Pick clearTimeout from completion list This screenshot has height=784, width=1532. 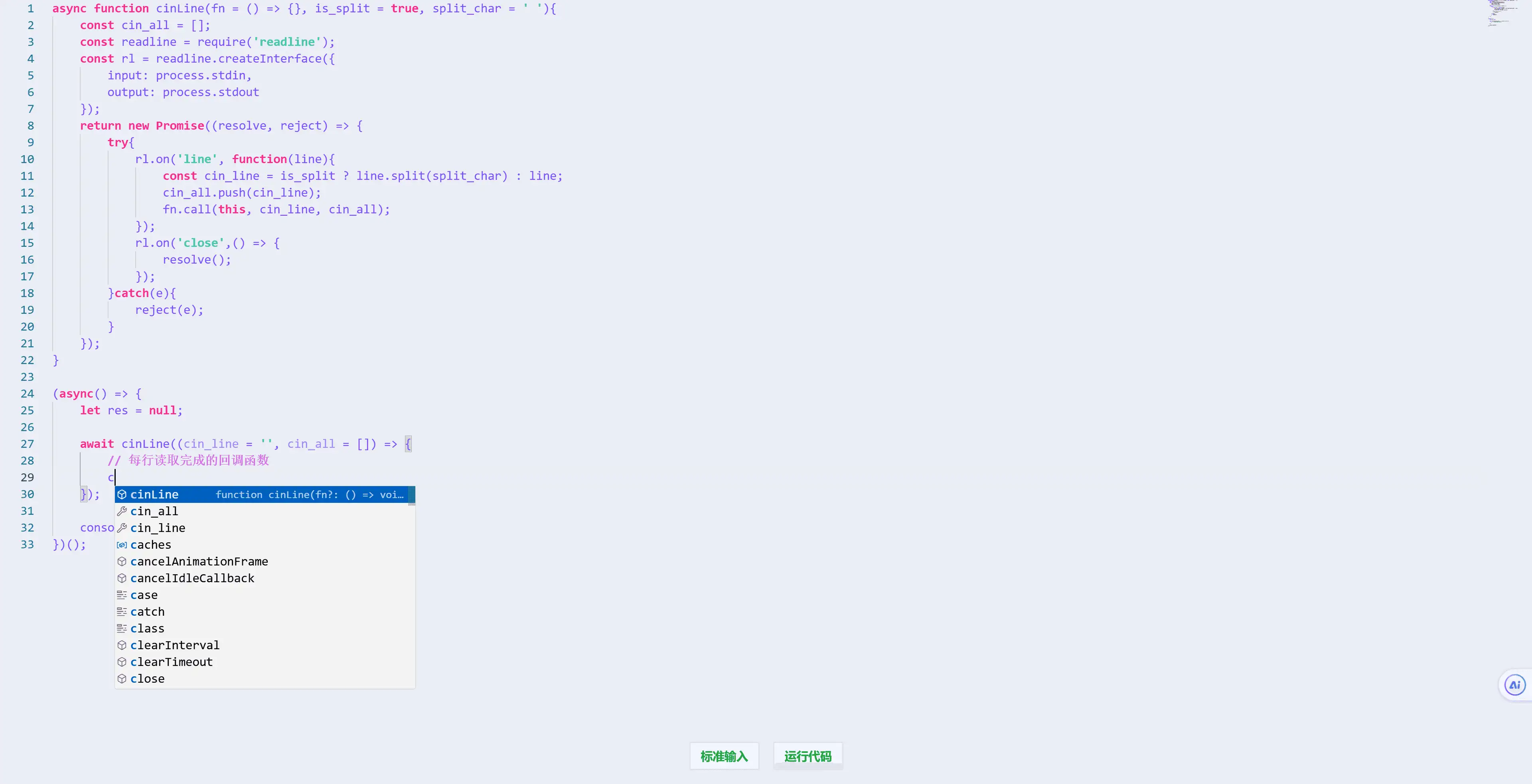point(171,662)
